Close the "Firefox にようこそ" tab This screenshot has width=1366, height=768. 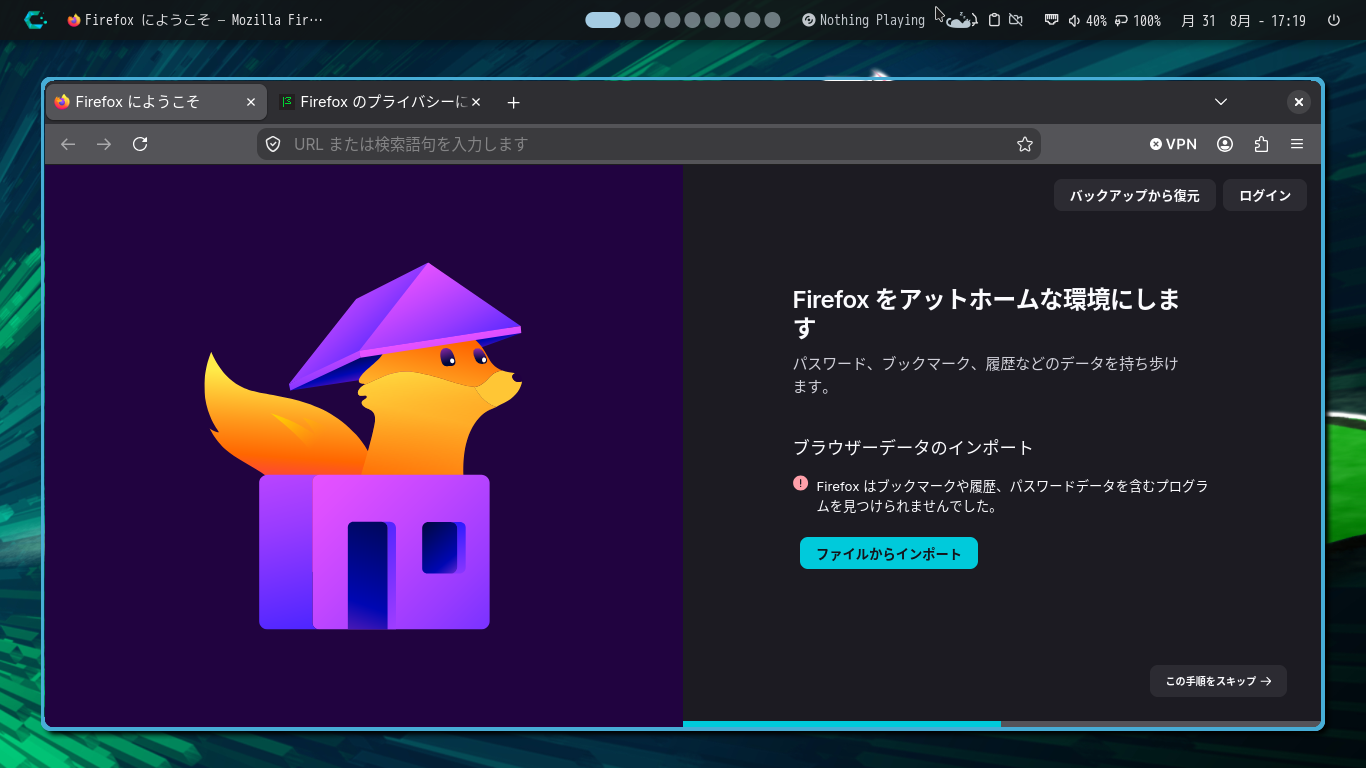251,102
